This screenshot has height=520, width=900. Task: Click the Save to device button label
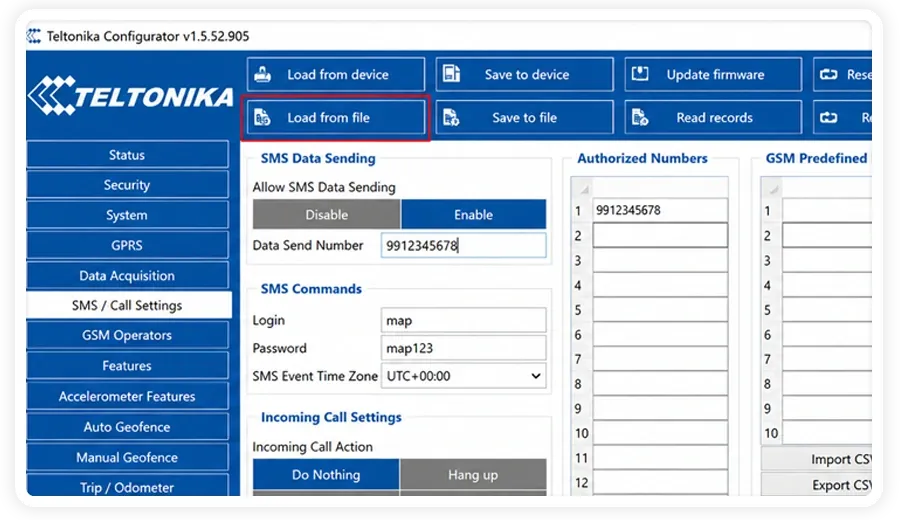click(x=526, y=75)
